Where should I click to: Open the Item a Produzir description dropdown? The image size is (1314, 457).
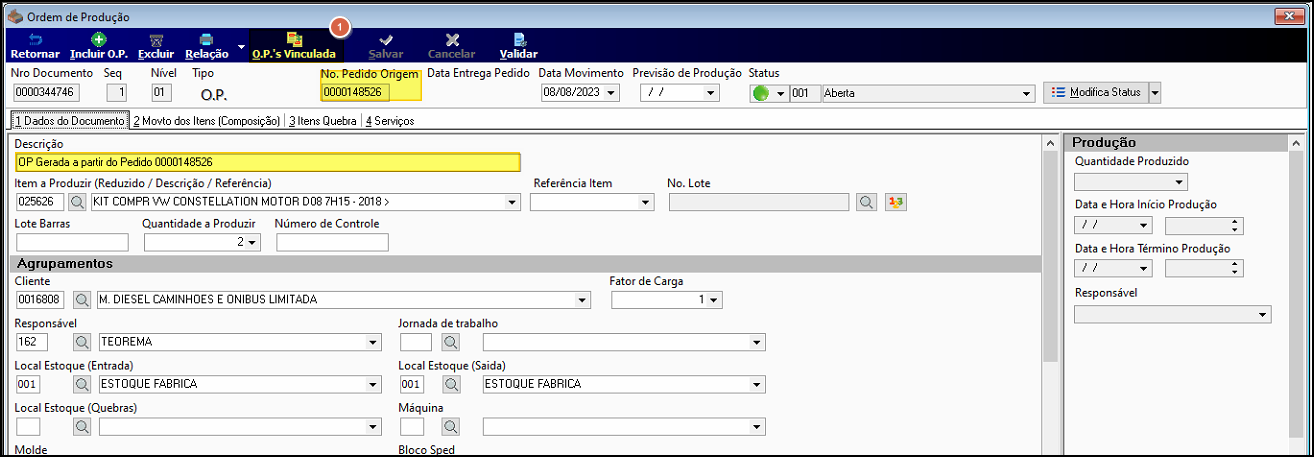pyautogui.click(x=513, y=202)
